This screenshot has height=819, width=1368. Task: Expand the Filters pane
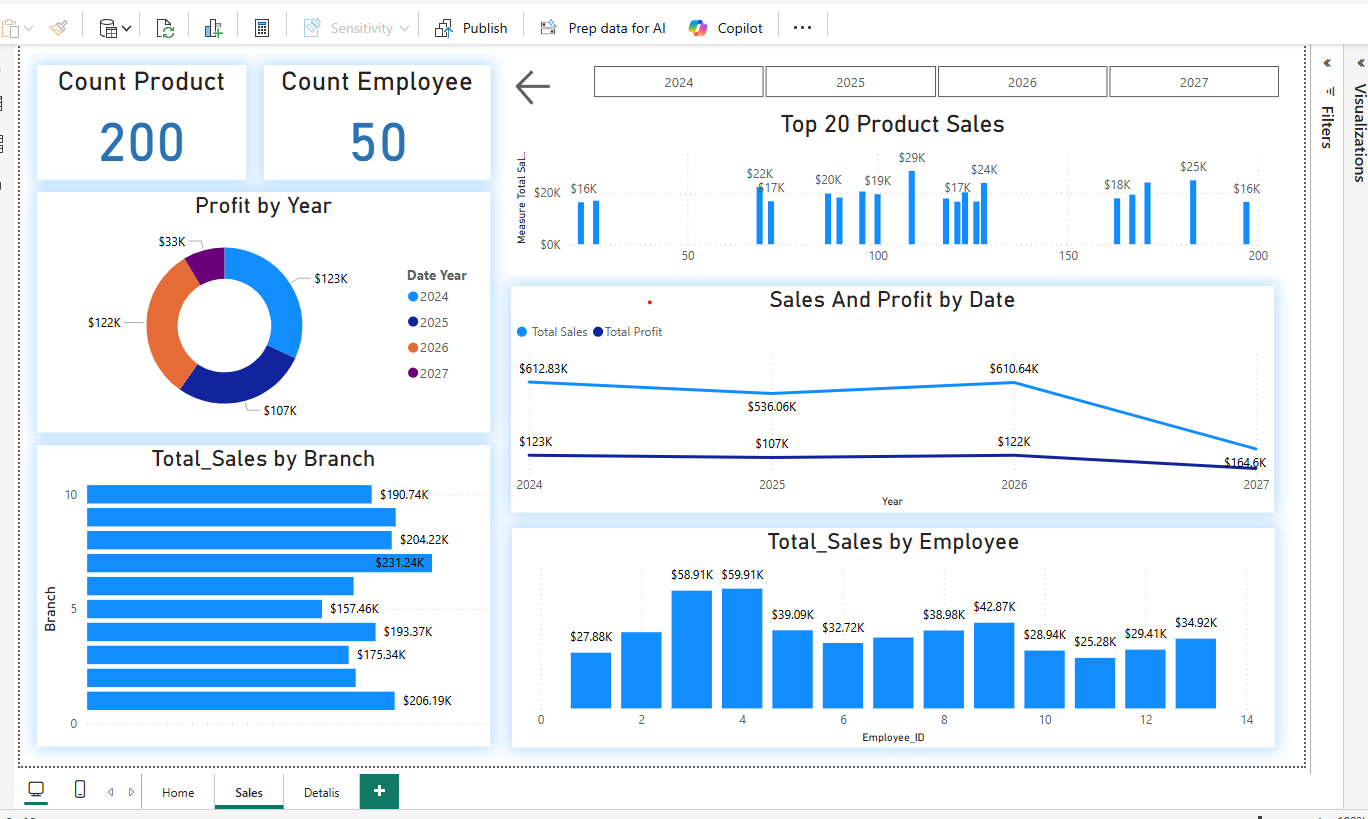1327,63
